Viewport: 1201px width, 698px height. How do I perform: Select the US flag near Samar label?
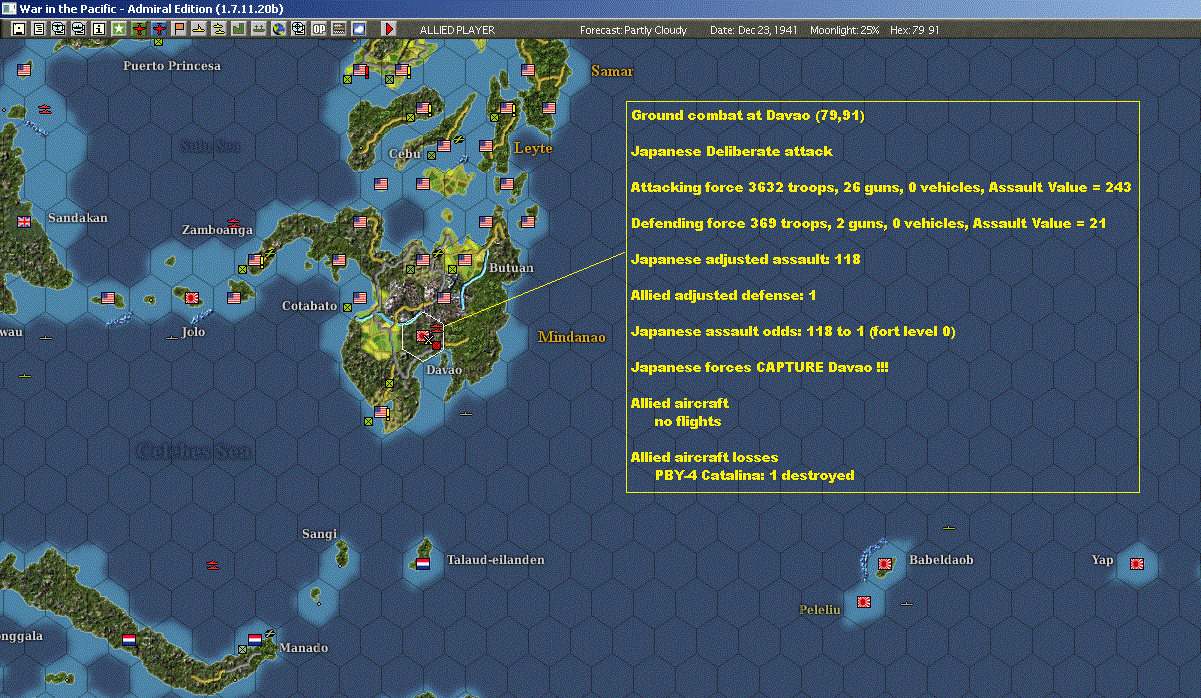pos(528,70)
